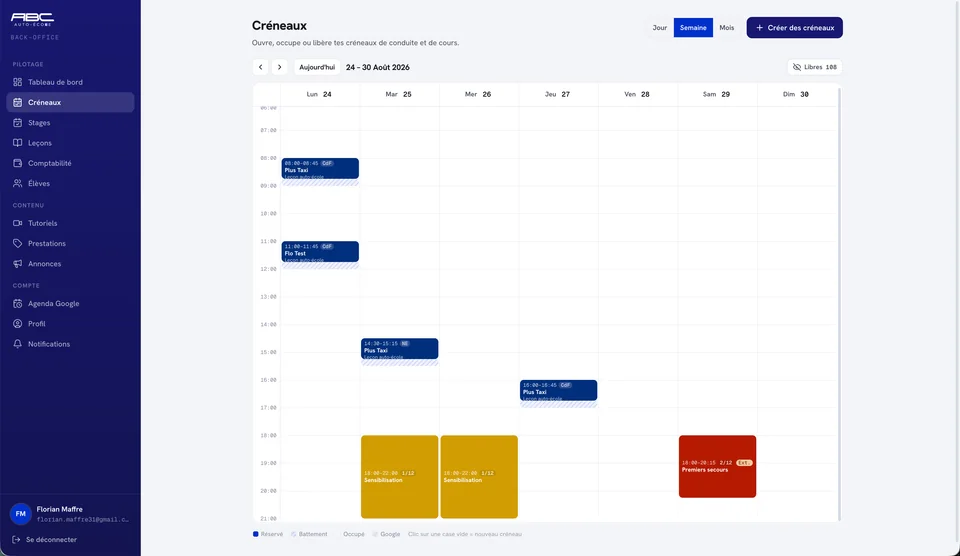Click the Stages calendar-check icon
This screenshot has height=556, width=960.
click(18, 122)
